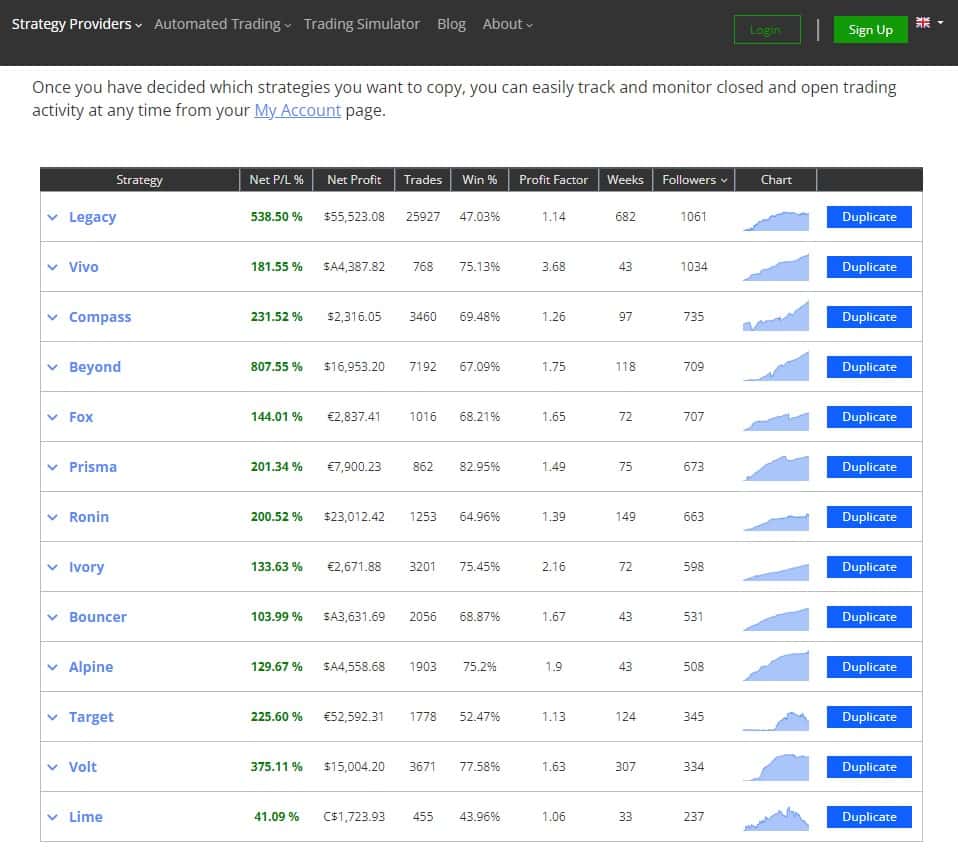Open the Automated Trading menu
958x855 pixels.
pos(222,24)
